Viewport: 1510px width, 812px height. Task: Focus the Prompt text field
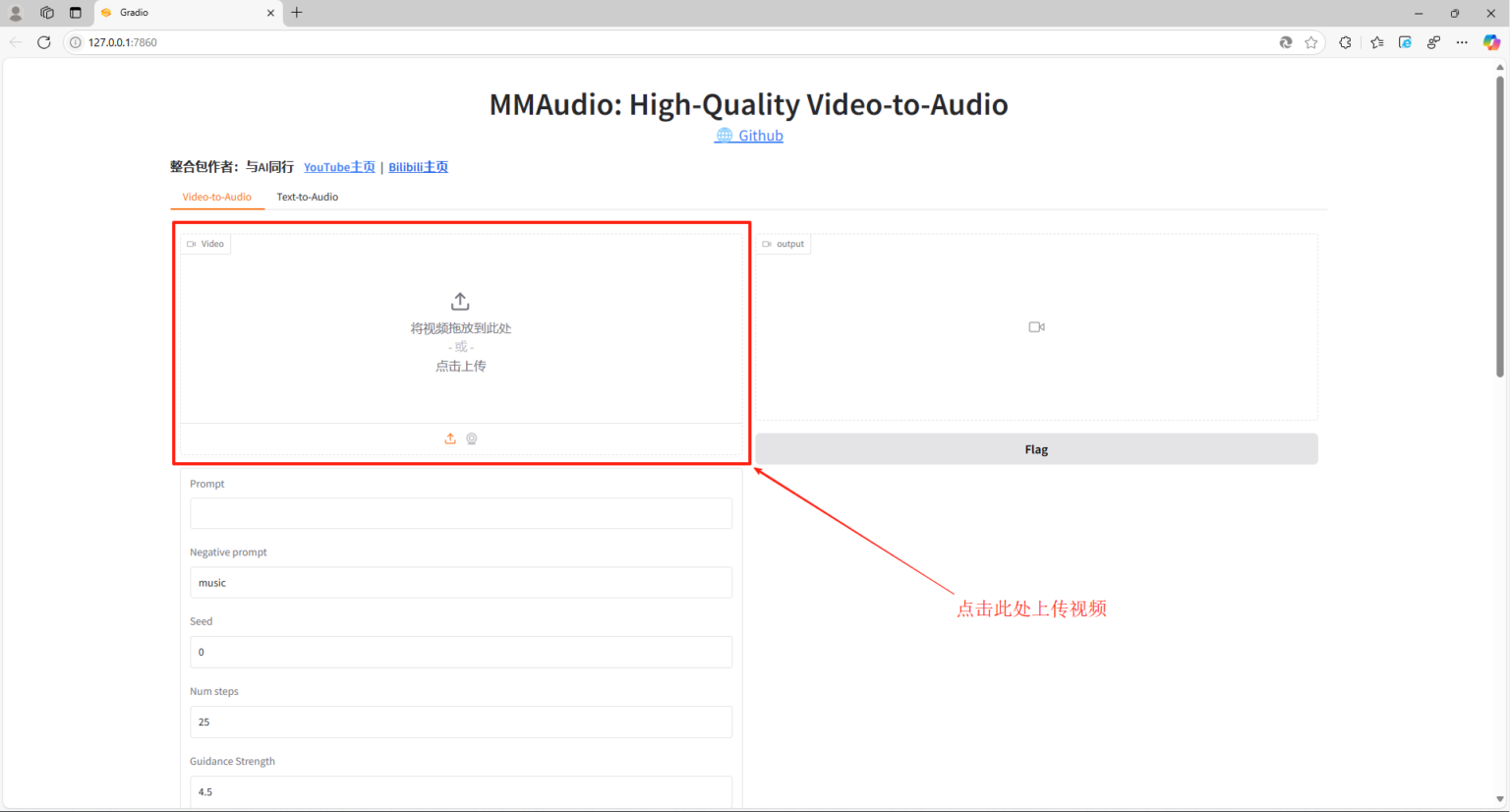(460, 513)
